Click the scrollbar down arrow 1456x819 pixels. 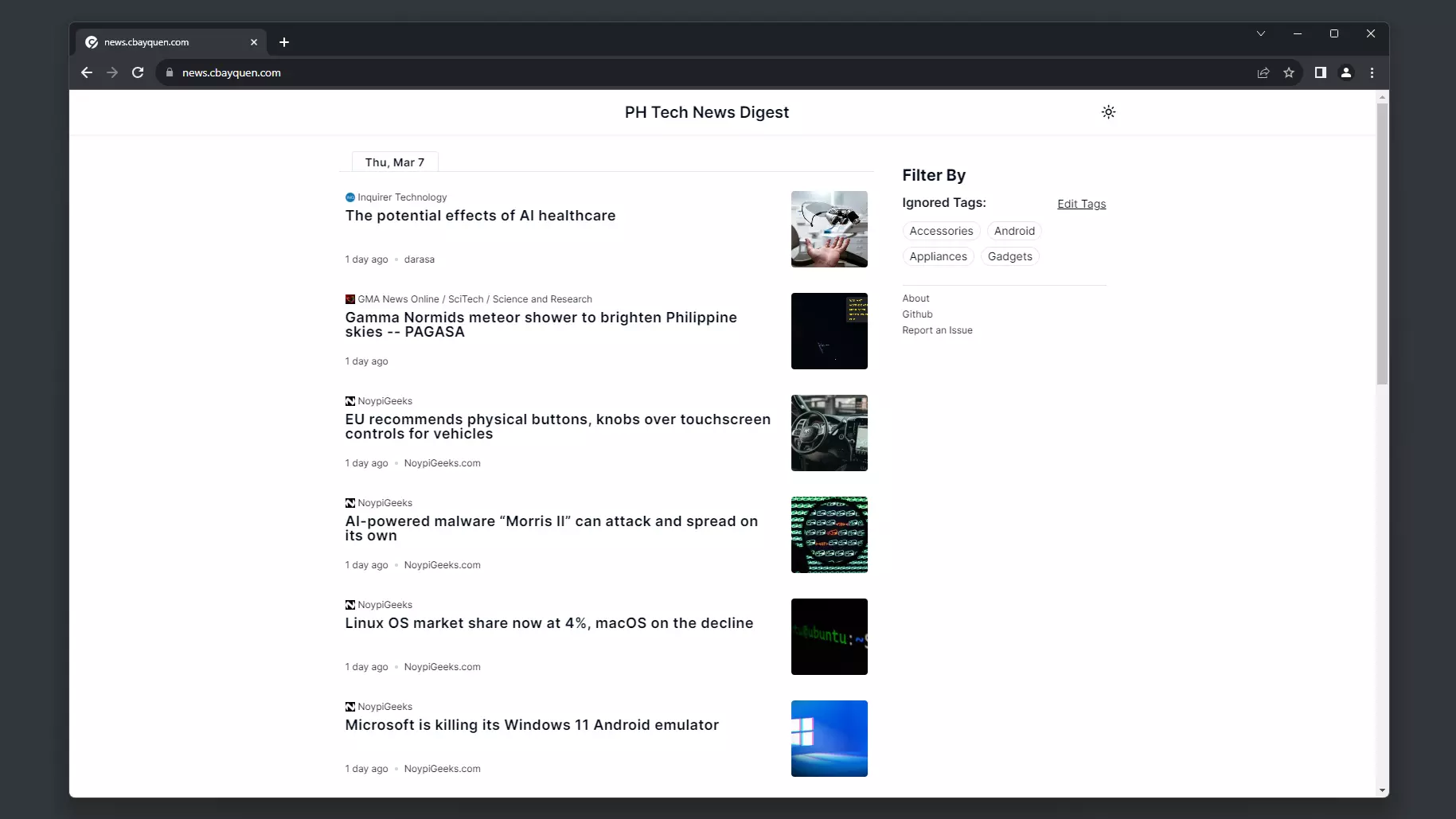coord(1382,790)
